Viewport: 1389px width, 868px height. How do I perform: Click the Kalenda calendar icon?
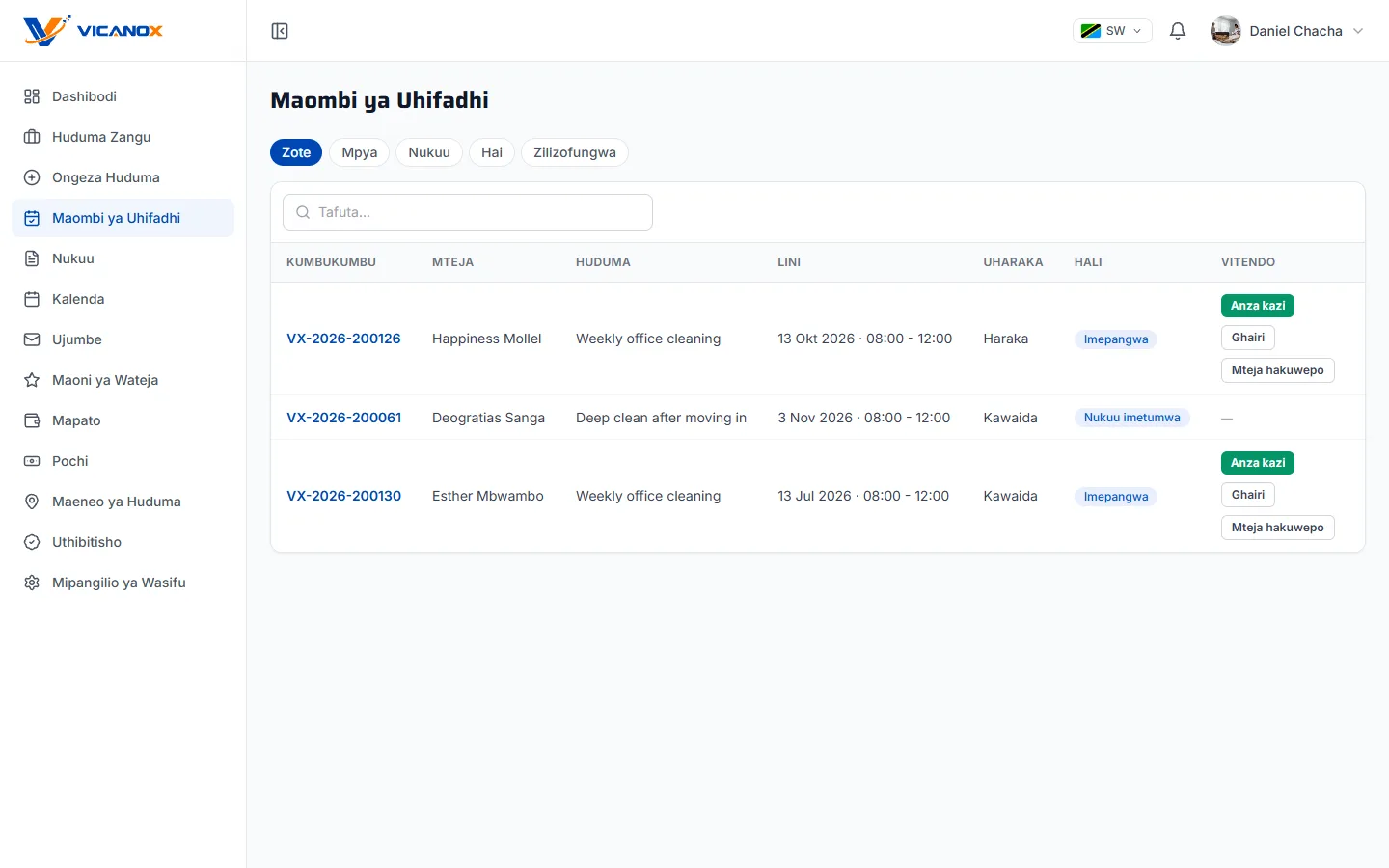tap(32, 299)
